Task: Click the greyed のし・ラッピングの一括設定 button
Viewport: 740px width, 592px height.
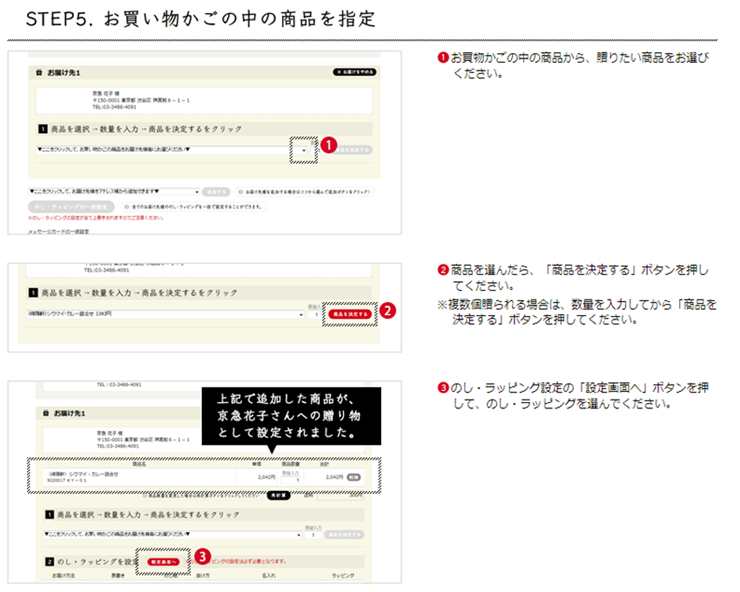Action: [70, 206]
